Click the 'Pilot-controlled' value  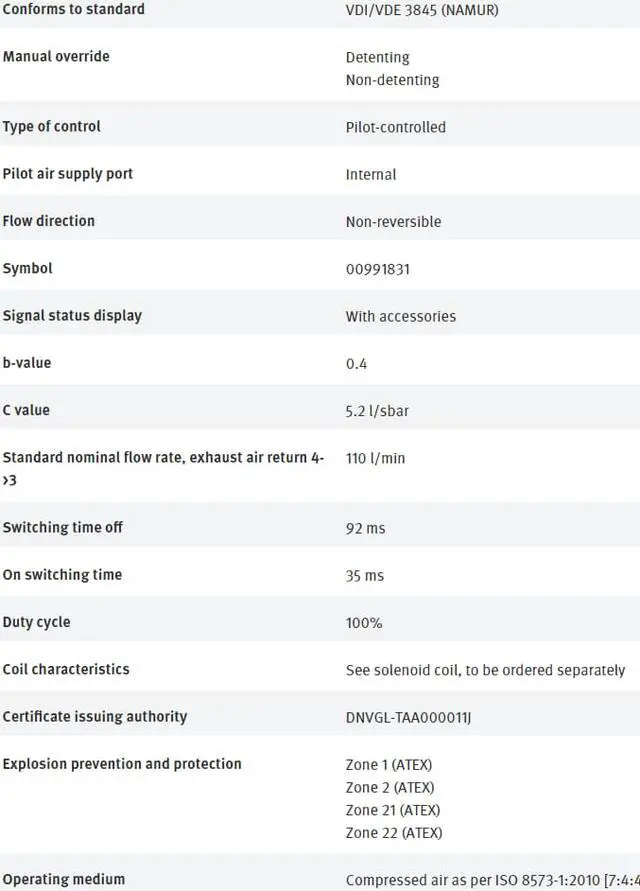(395, 127)
